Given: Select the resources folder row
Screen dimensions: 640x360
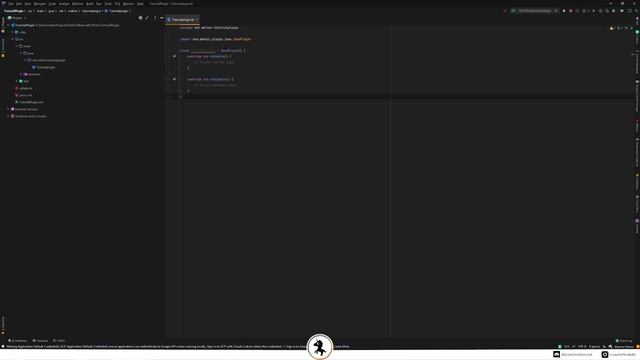Looking at the screenshot, I should coord(32,74).
